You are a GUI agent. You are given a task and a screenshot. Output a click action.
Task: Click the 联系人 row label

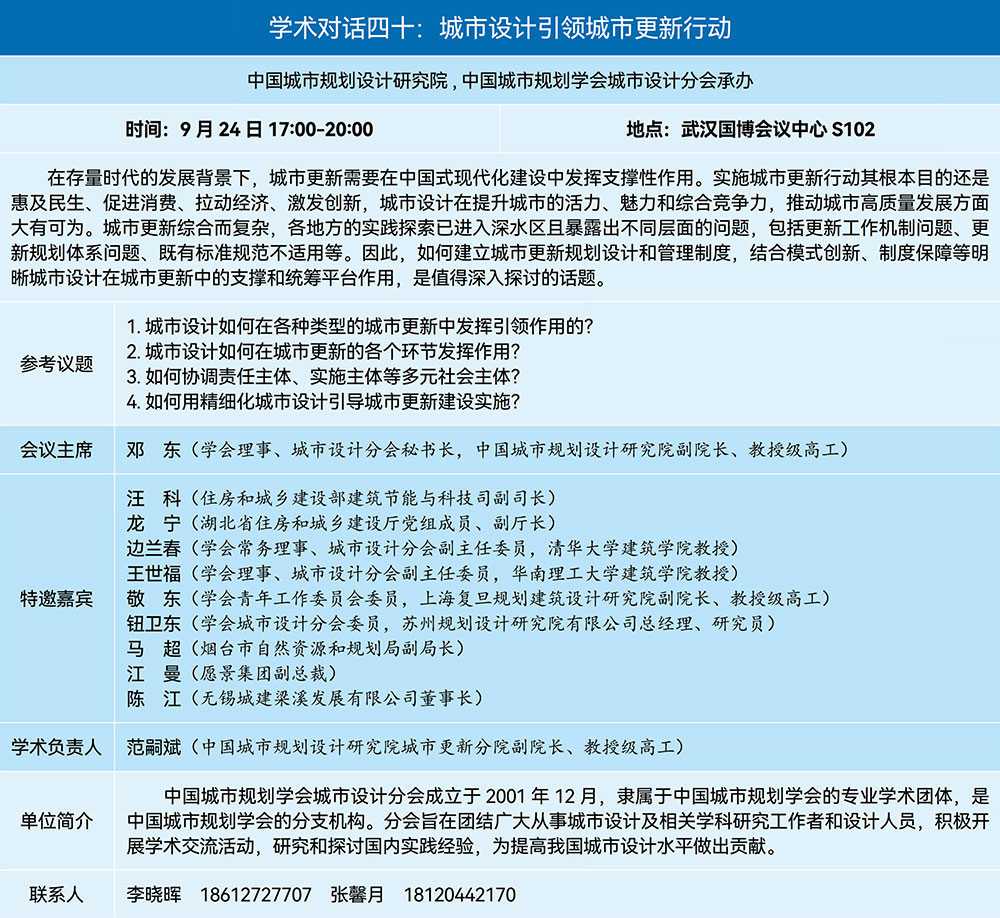(x=57, y=894)
